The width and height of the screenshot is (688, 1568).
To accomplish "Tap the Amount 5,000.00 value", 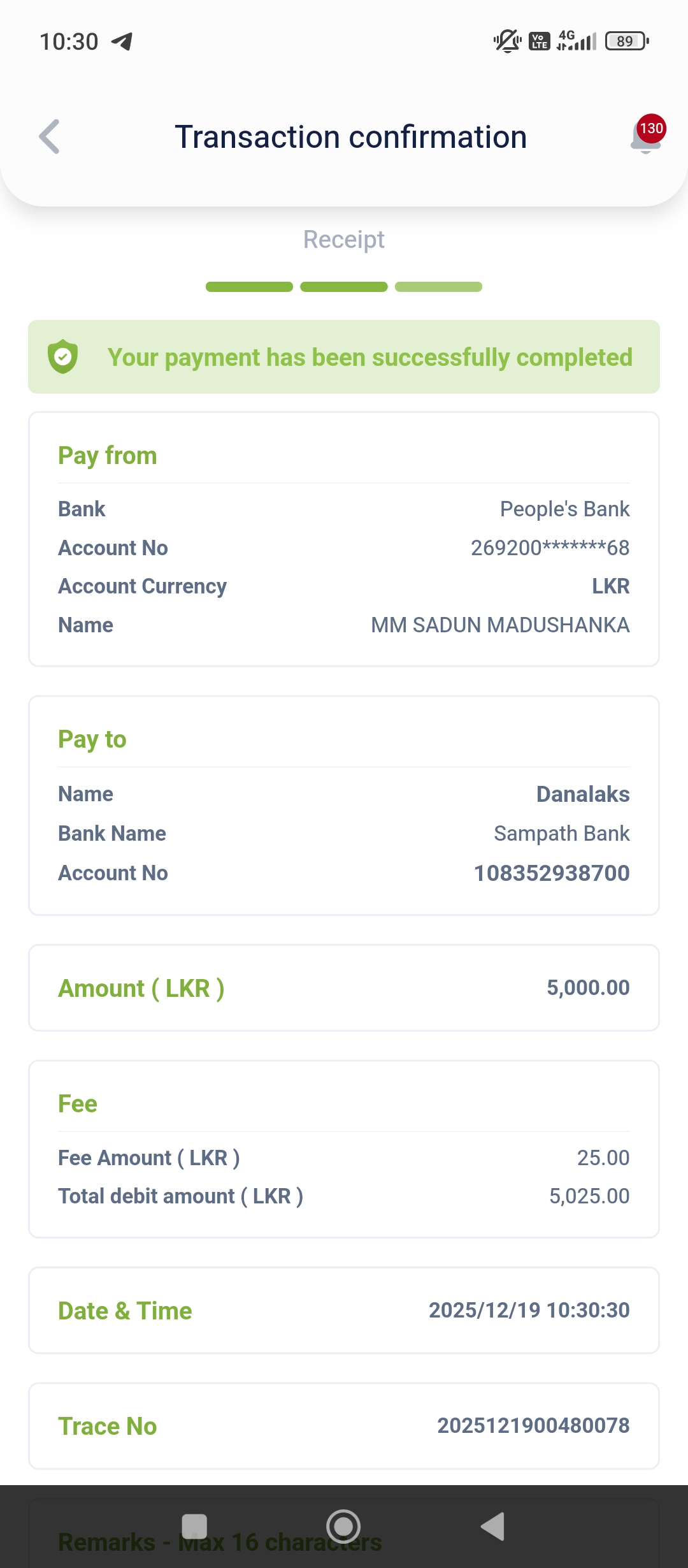I will (588, 987).
